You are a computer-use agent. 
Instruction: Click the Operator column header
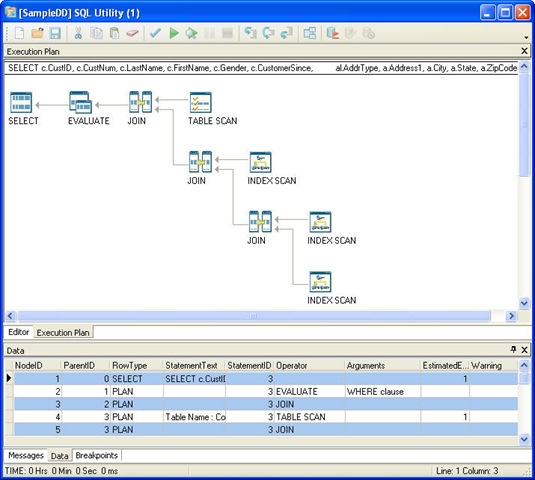pos(309,365)
